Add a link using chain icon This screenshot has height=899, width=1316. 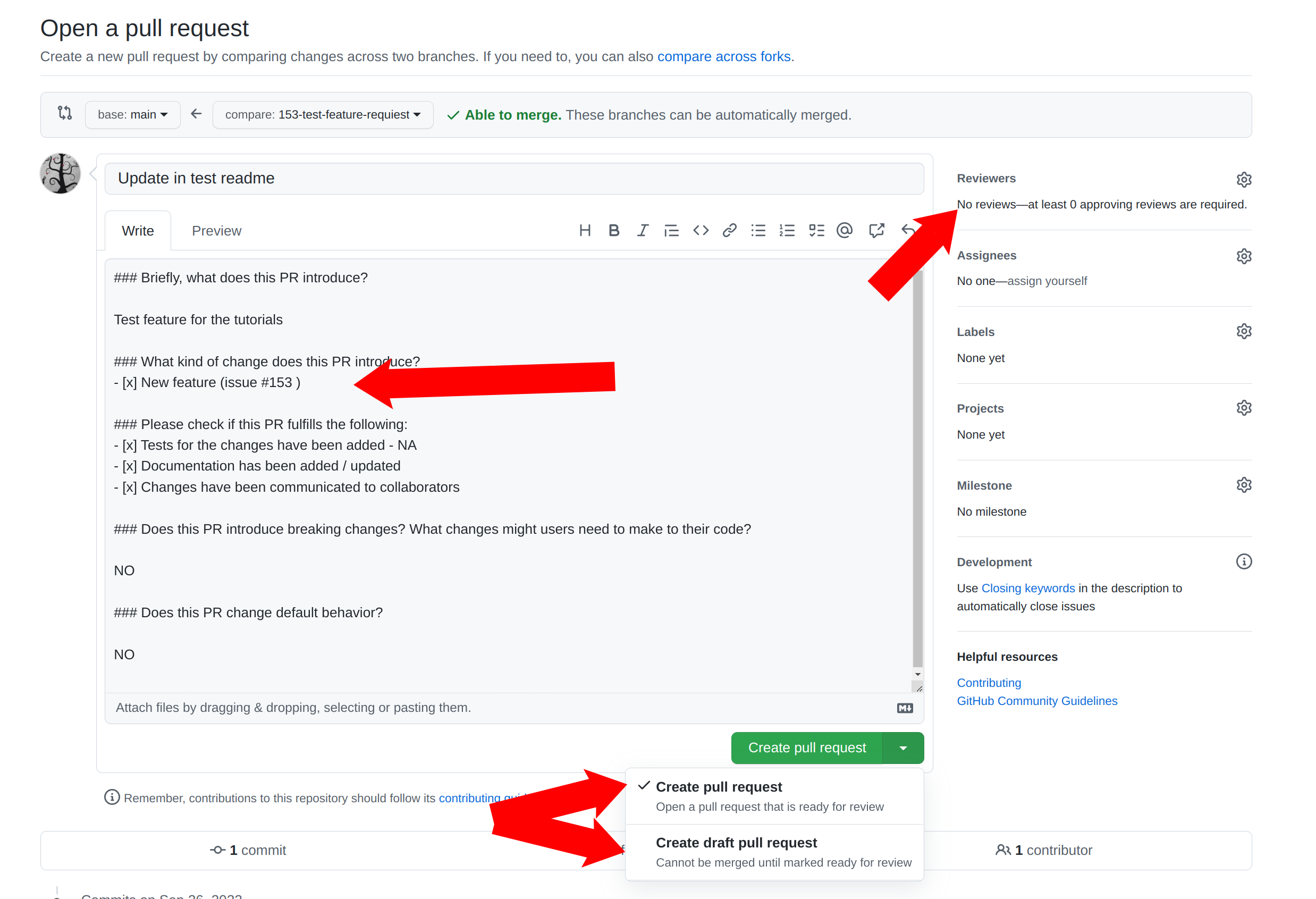pos(729,231)
